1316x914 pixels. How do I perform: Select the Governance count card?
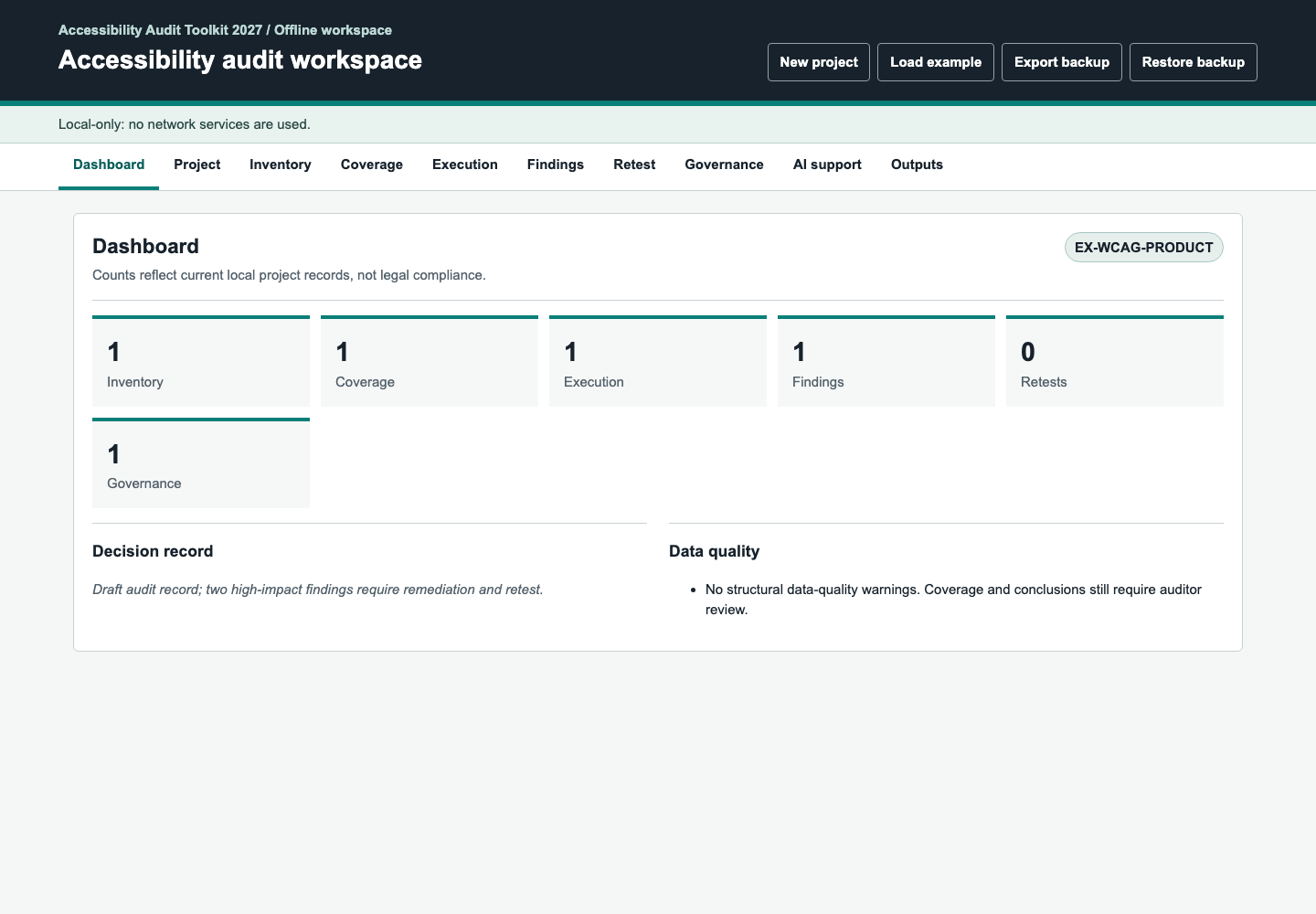(201, 463)
